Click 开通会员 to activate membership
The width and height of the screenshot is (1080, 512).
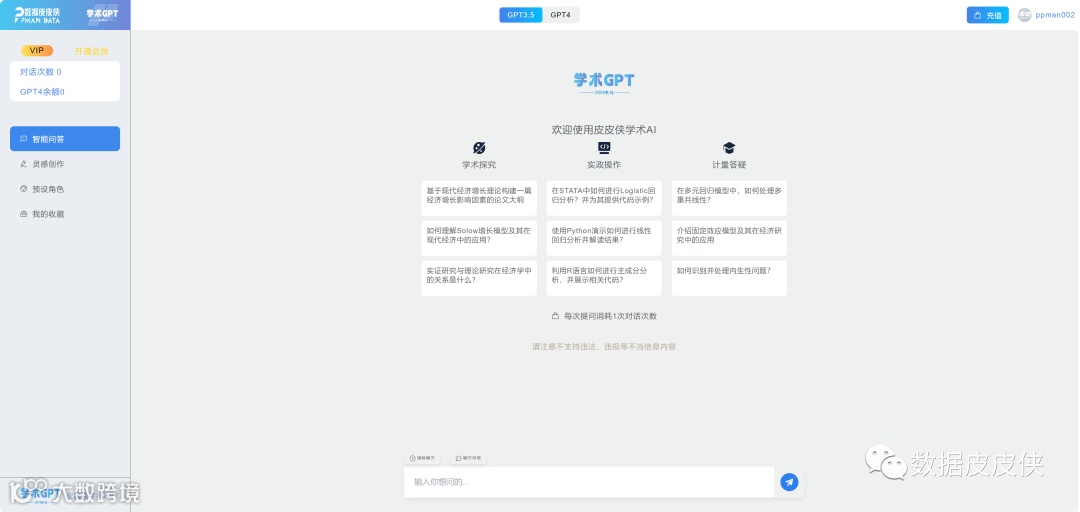pyautogui.click(x=92, y=51)
